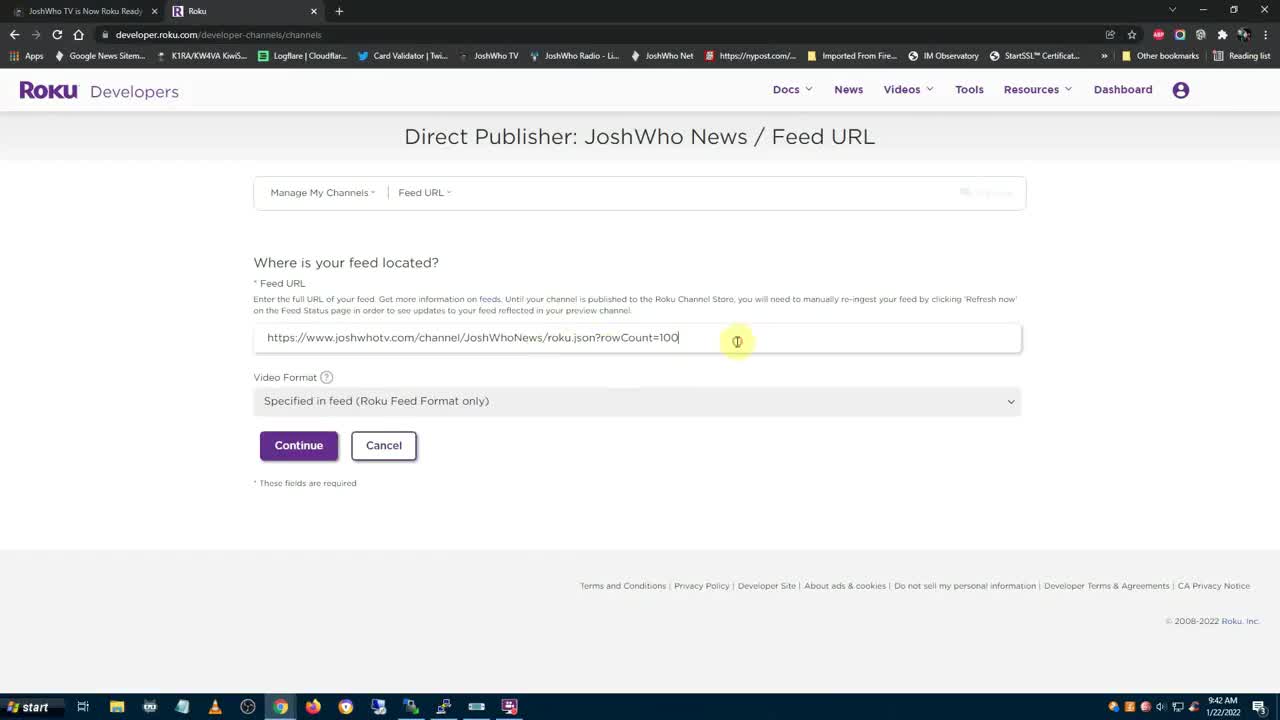This screenshot has width=1280, height=720.
Task: Open the notification center icon
Action: click(1259, 707)
